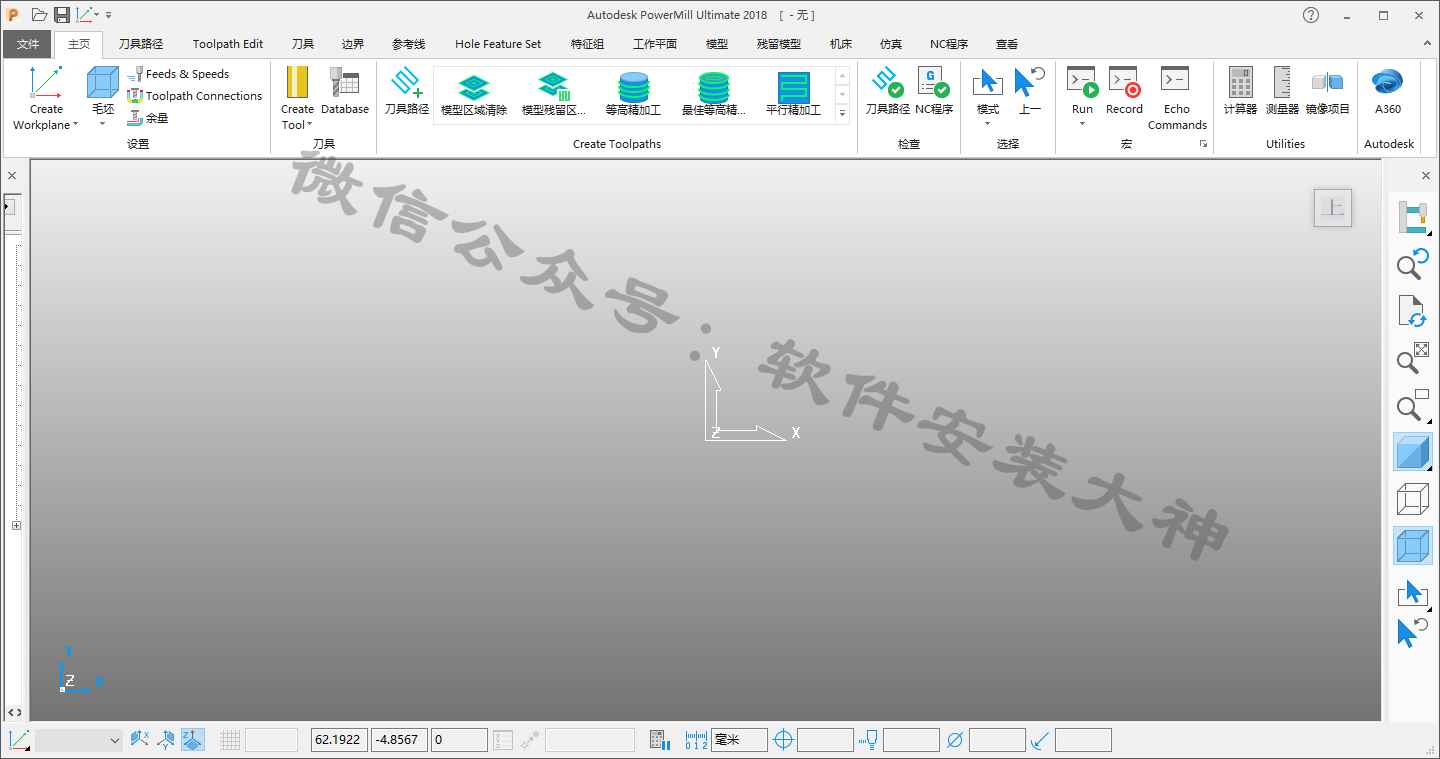Expand the explorer tree plus node
Viewport: 1440px width, 759px height.
point(16,525)
